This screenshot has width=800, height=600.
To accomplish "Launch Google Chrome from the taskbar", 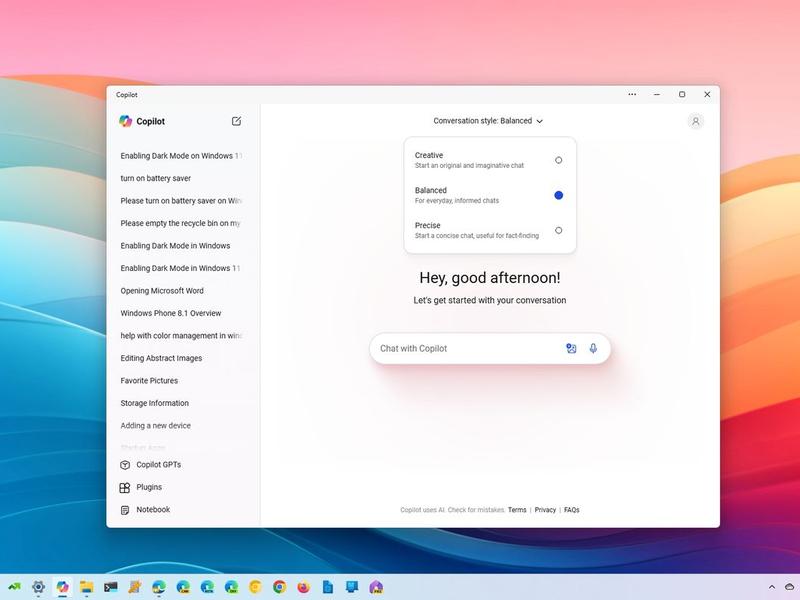I will pyautogui.click(x=280, y=587).
